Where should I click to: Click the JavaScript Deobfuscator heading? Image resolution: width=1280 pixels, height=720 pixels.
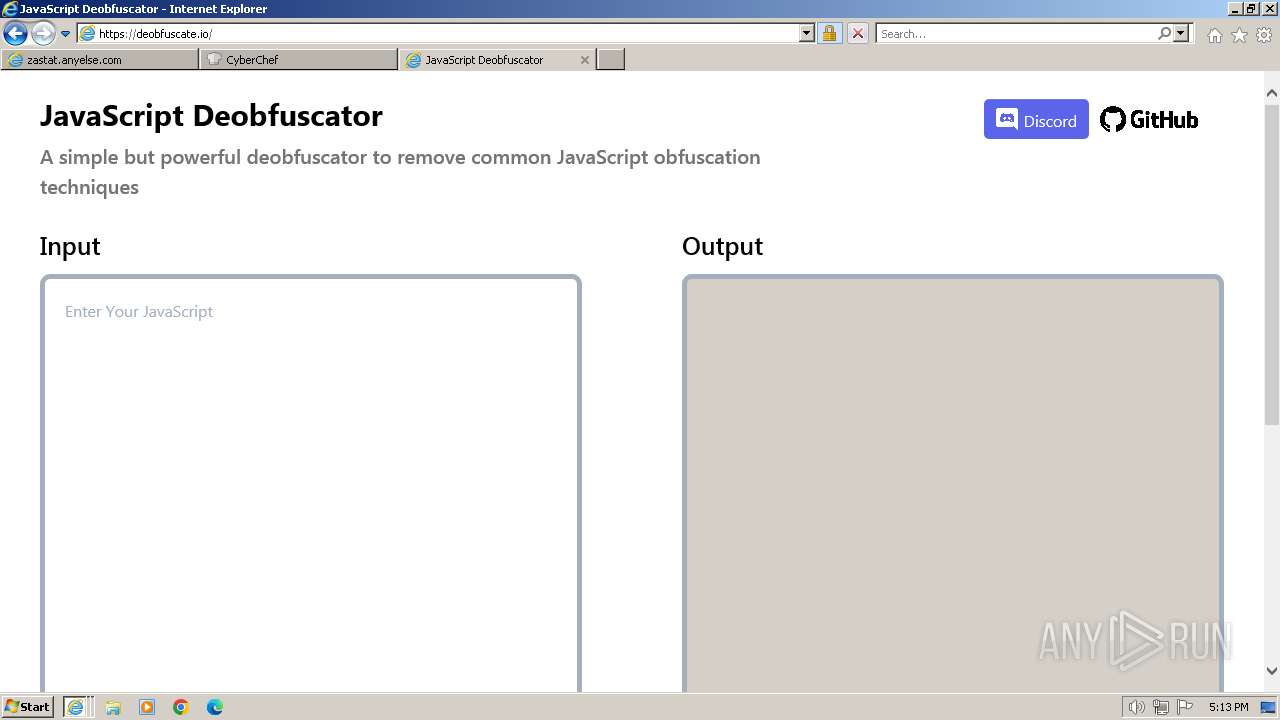[211, 116]
